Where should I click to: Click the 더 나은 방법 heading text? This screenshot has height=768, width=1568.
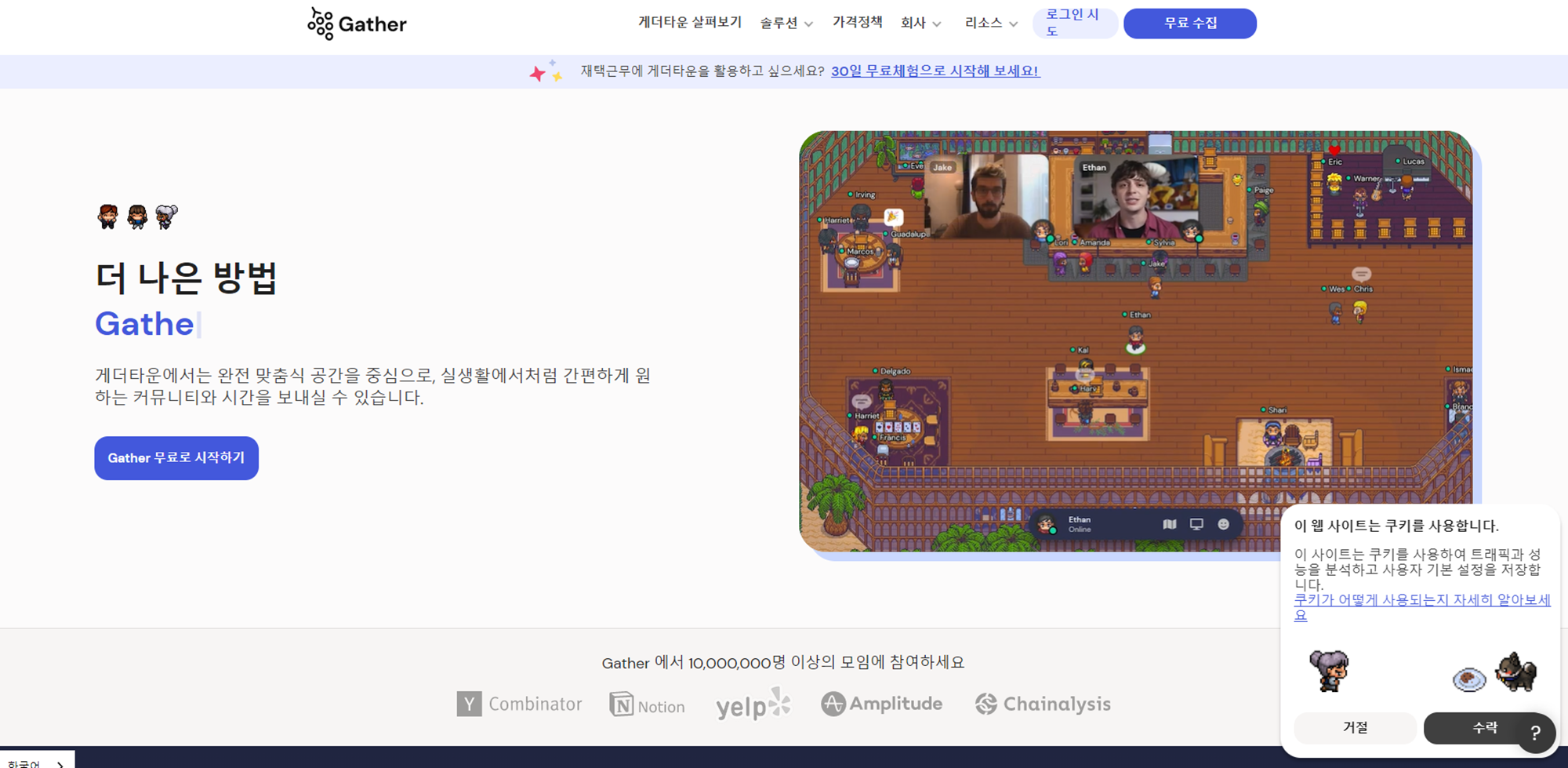[x=187, y=278]
